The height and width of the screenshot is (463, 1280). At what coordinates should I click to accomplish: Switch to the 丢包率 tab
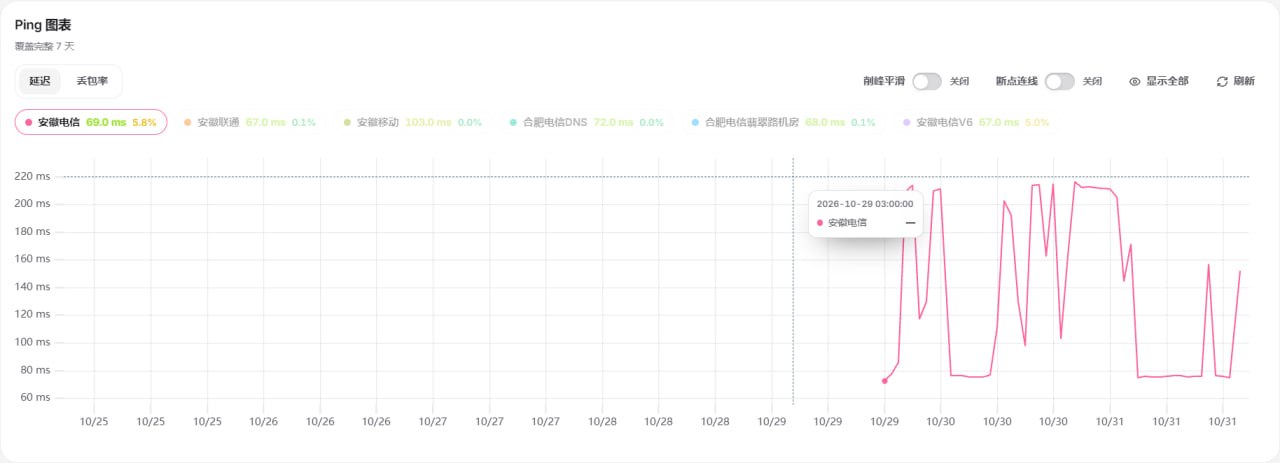click(x=92, y=81)
